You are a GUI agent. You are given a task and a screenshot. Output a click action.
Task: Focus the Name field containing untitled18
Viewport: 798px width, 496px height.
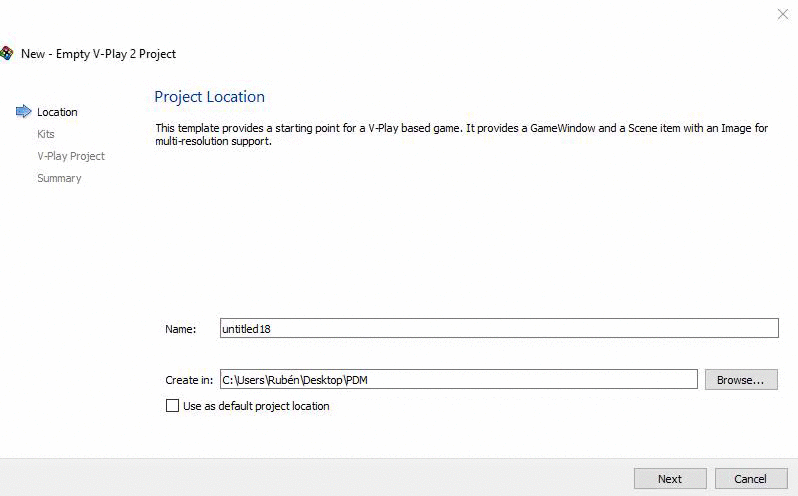[x=499, y=328]
